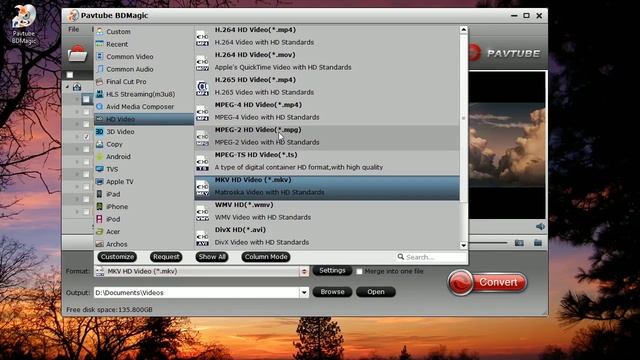Click the video preview thumbnail
This screenshot has height=360, width=640.
tap(507, 145)
